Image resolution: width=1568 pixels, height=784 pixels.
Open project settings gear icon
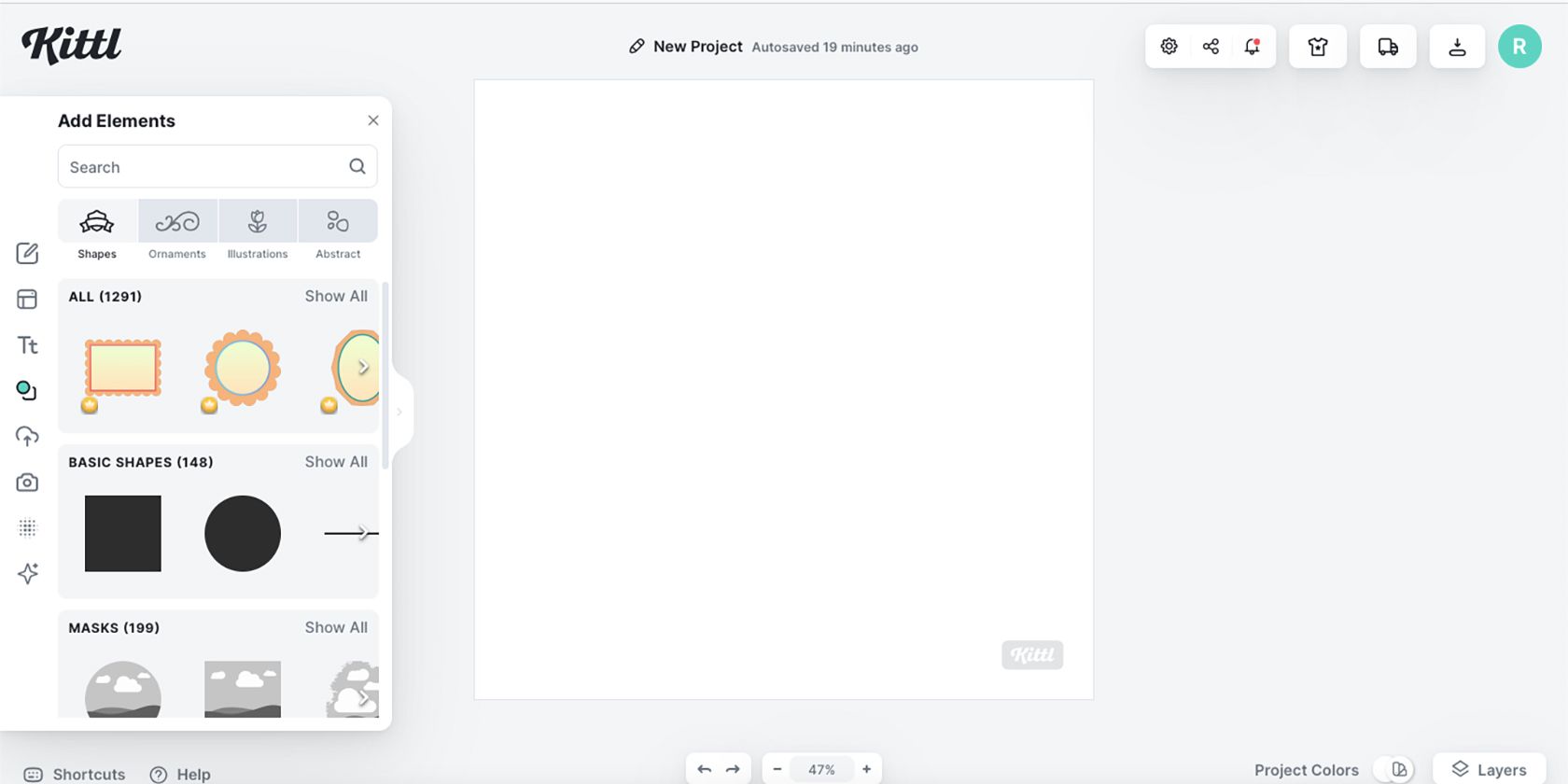click(1169, 46)
